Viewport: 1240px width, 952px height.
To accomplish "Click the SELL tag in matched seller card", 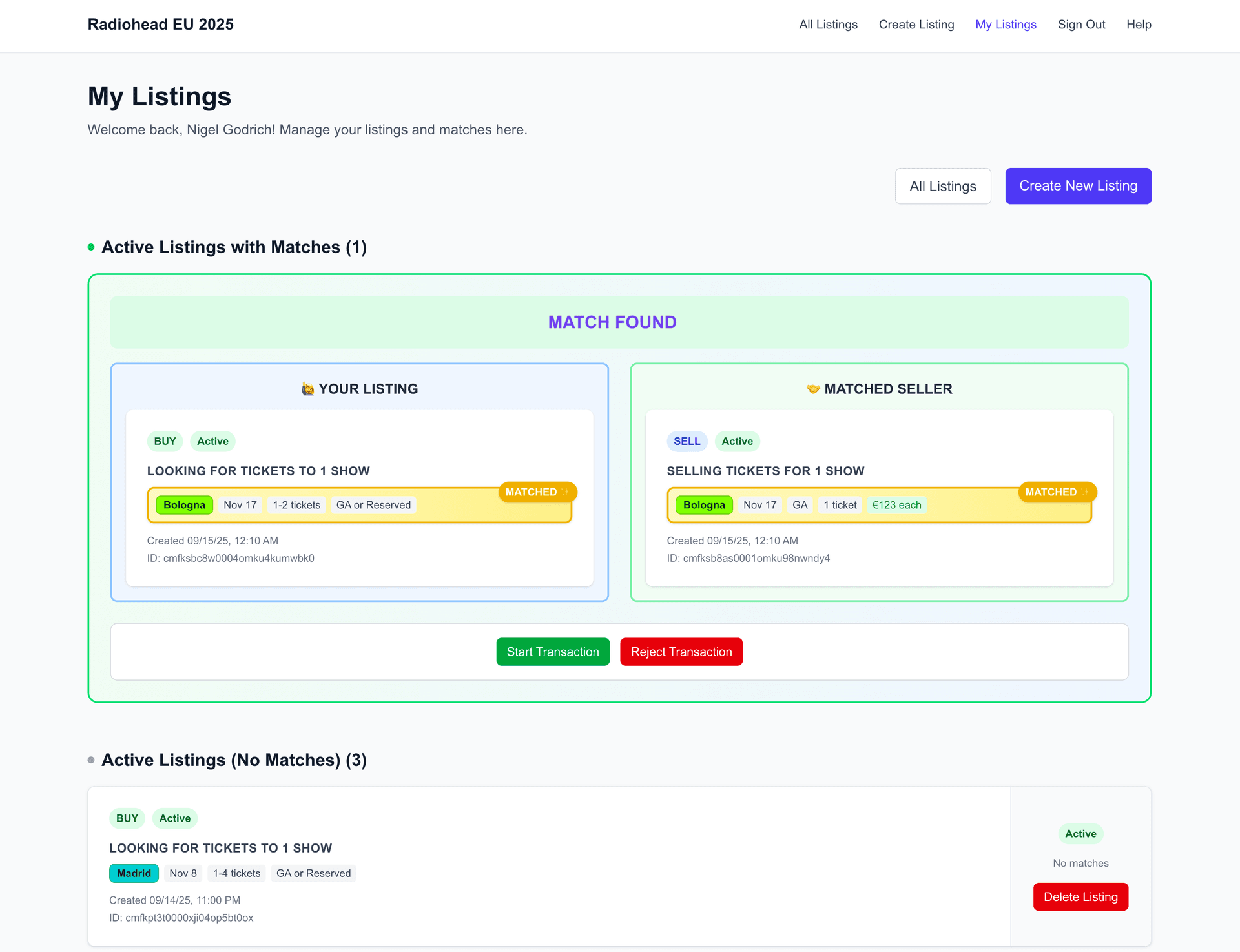I will [687, 441].
